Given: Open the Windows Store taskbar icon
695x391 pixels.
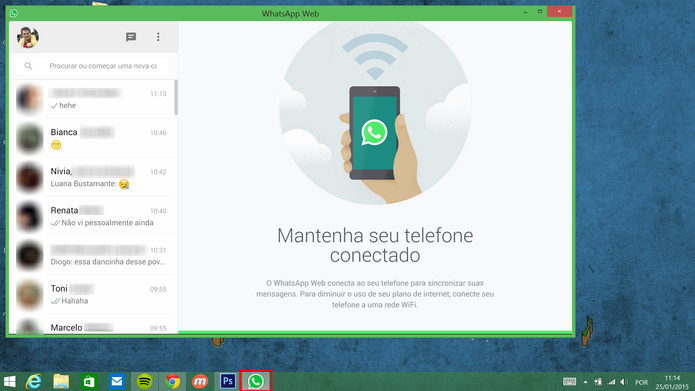Looking at the screenshot, I should 89,381.
